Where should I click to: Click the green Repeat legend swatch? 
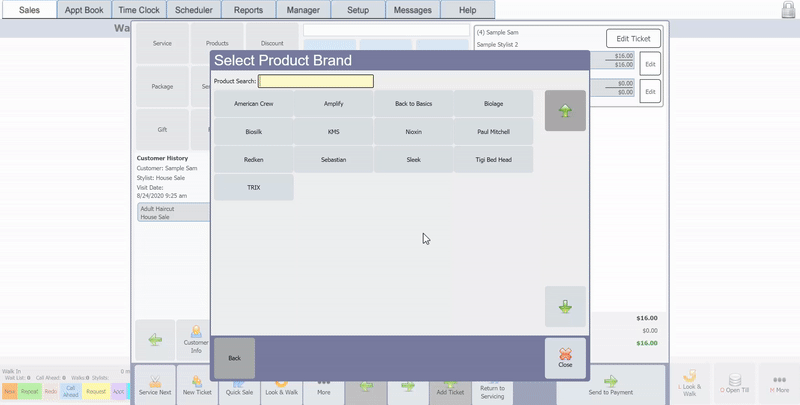pyautogui.click(x=30, y=391)
